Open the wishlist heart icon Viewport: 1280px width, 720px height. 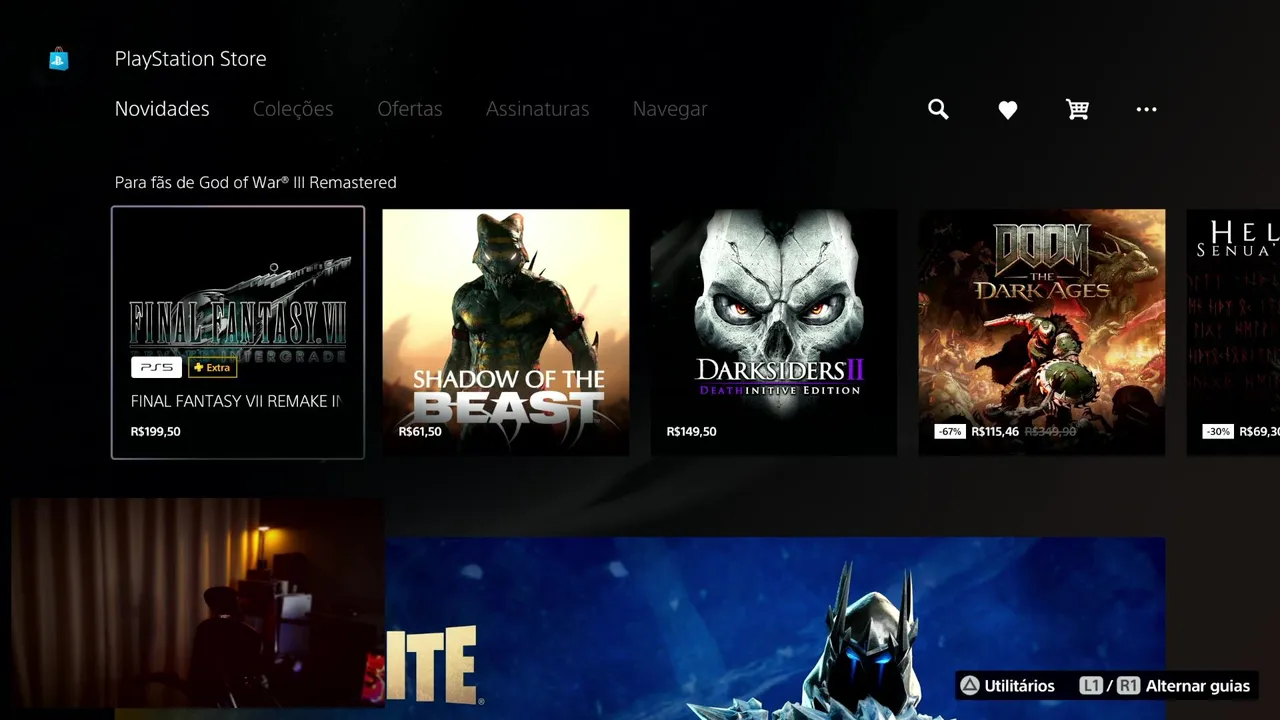(1007, 110)
